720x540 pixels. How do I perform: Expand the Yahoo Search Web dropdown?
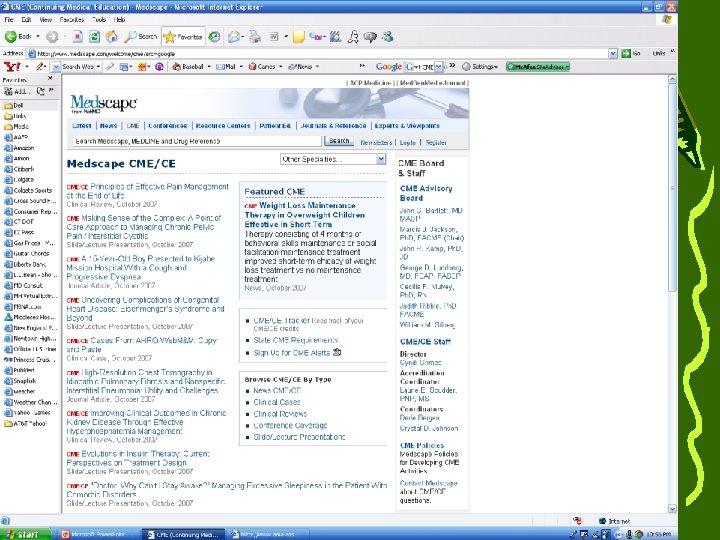click(x=98, y=67)
